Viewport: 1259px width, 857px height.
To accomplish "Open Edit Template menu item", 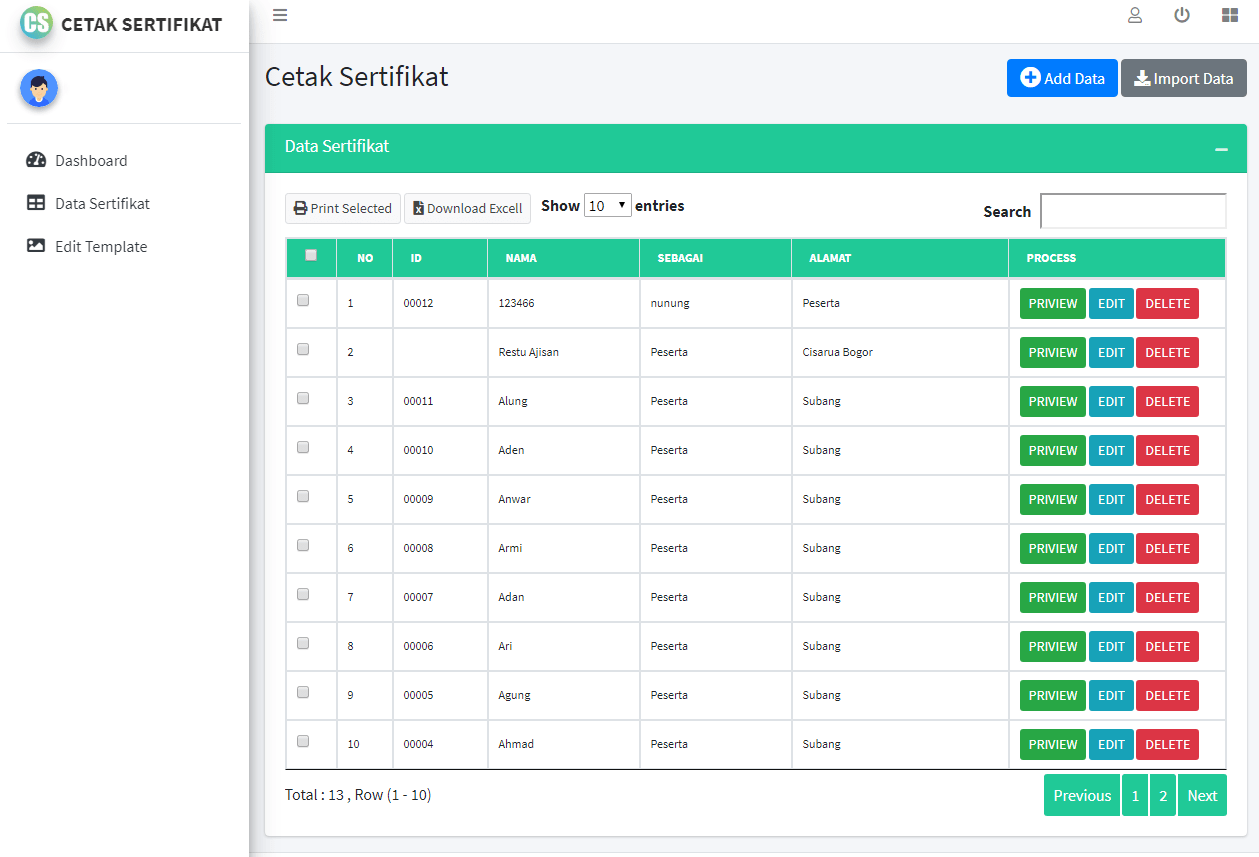I will pos(101,246).
